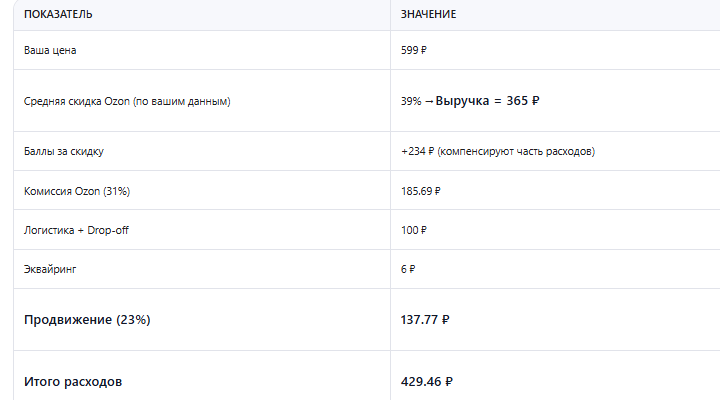Image resolution: width=720 pixels, height=400 pixels.
Task: Click the 100 ₽ logistics value
Action: 414,230
